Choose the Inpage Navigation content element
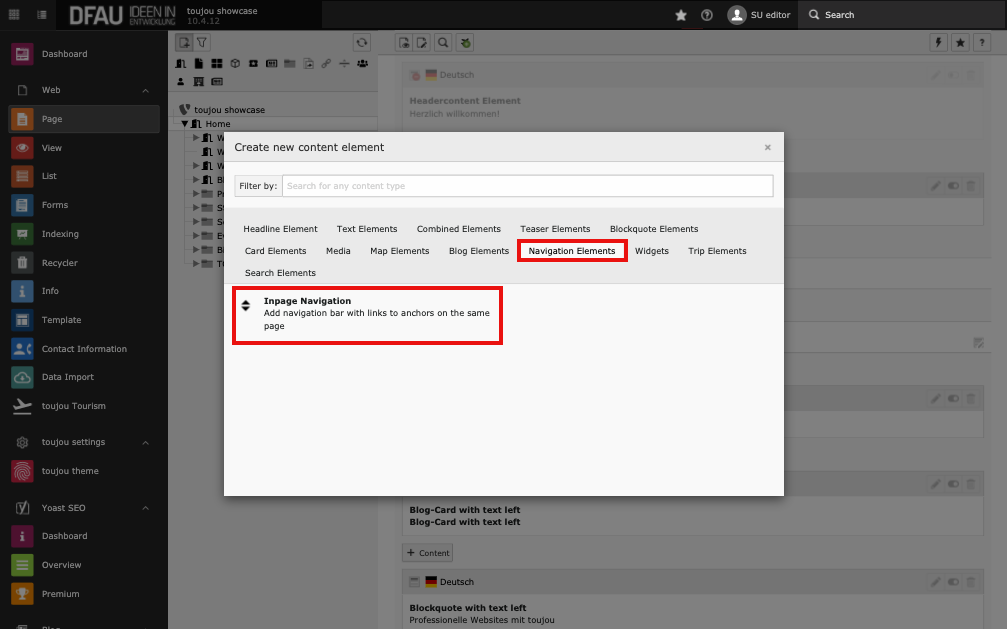 367,313
